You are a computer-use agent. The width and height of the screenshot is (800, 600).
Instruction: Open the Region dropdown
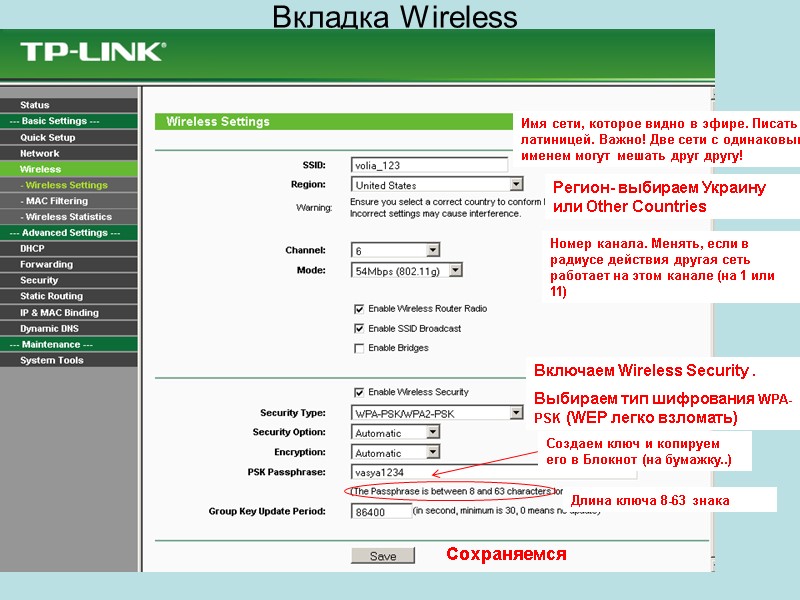[517, 184]
